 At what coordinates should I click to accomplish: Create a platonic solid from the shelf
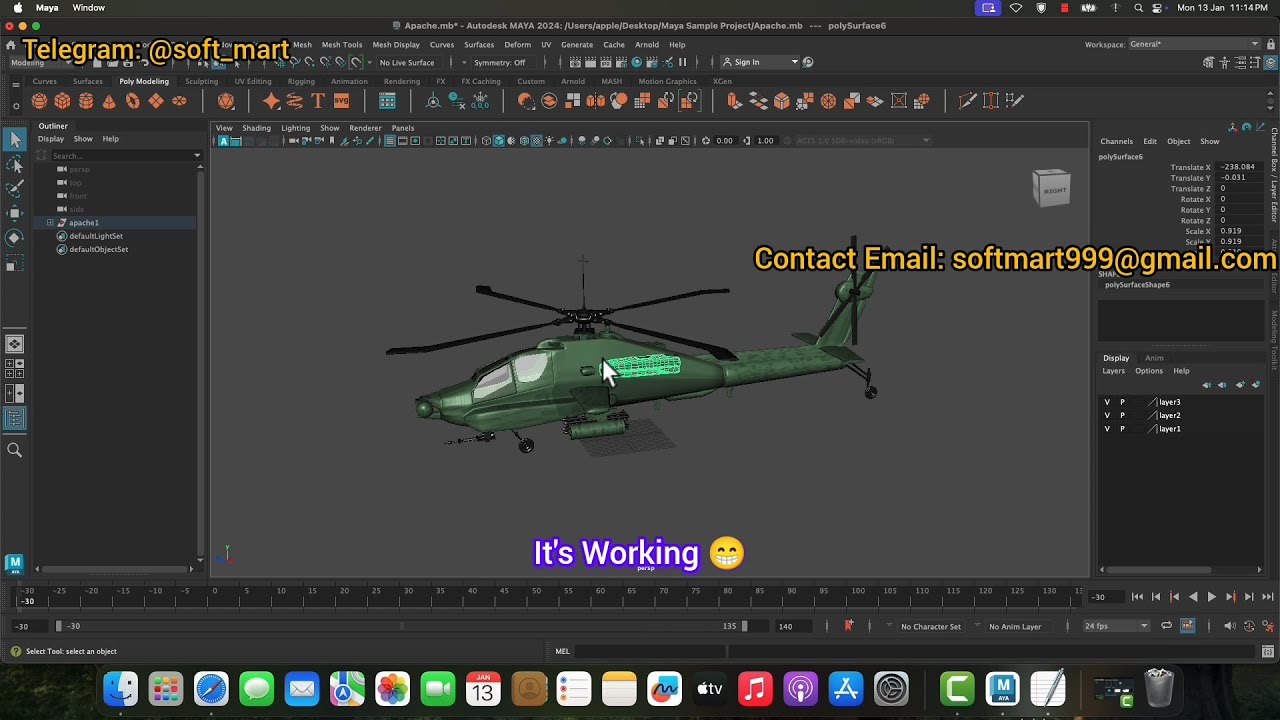[x=226, y=101]
